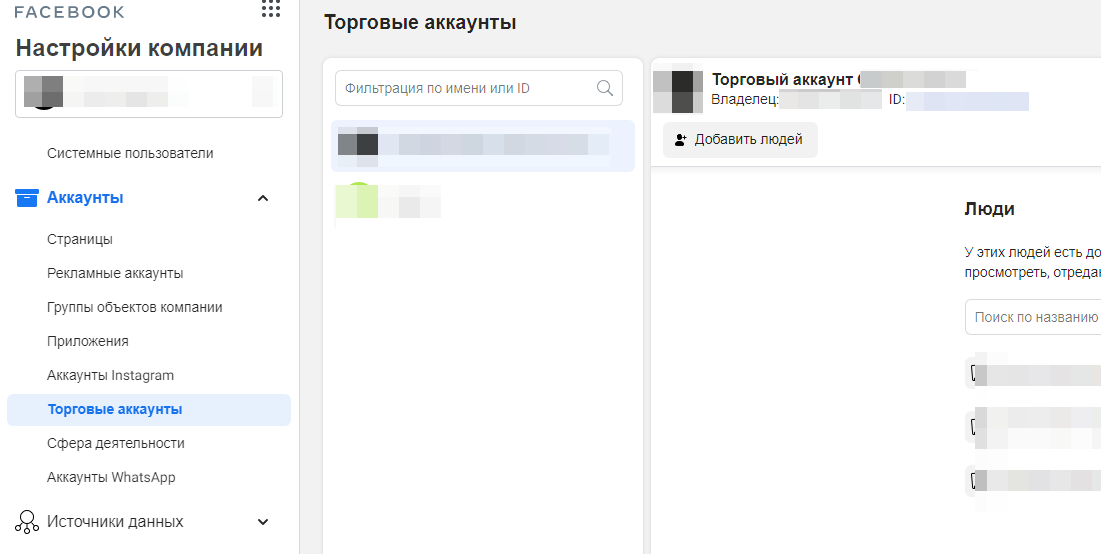Click the add-person icon on the button
The image size is (1101, 554).
681,140
